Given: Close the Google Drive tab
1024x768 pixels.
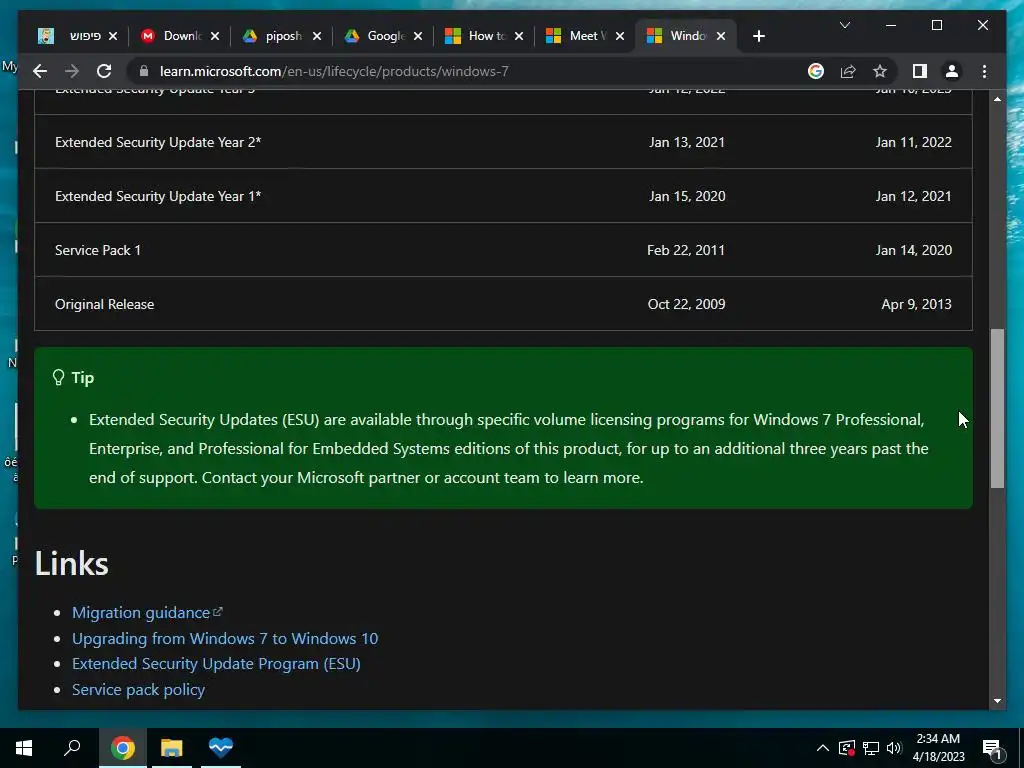Looking at the screenshot, I should click(x=418, y=36).
